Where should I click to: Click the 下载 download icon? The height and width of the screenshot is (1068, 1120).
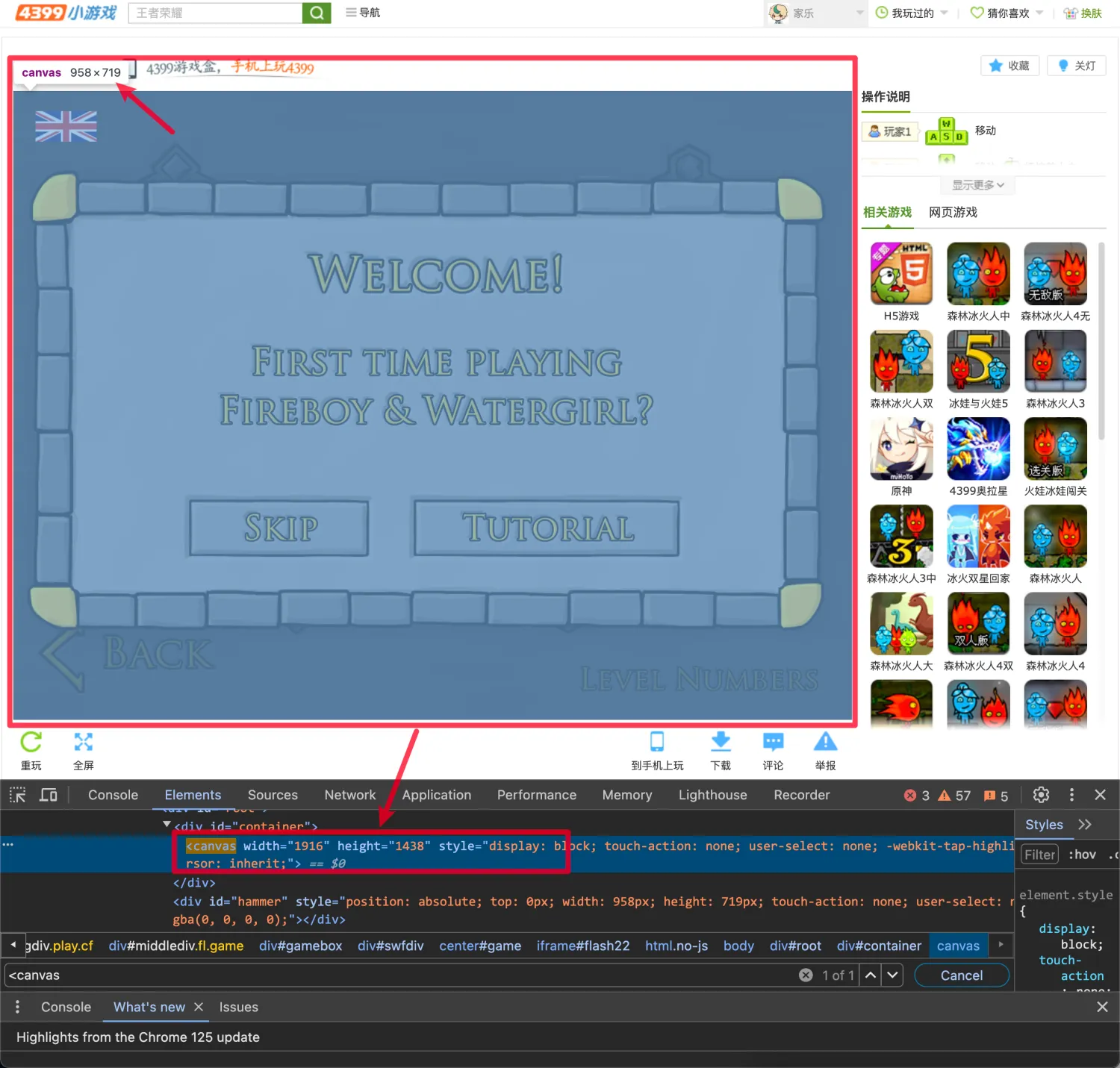click(x=721, y=741)
